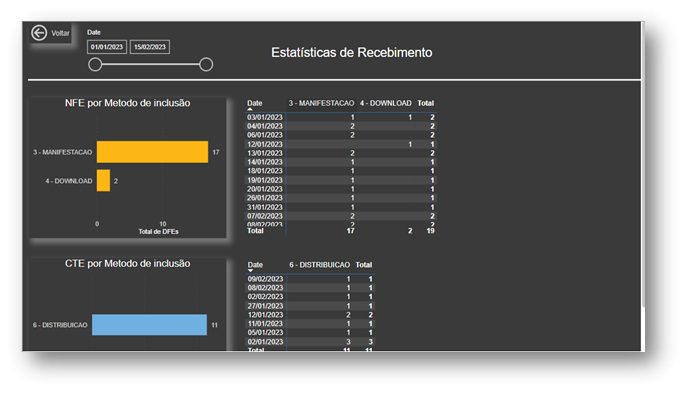687x394 pixels.
Task: Click the 3 - MANIFESTACAO chart axis label
Action: (x=63, y=153)
